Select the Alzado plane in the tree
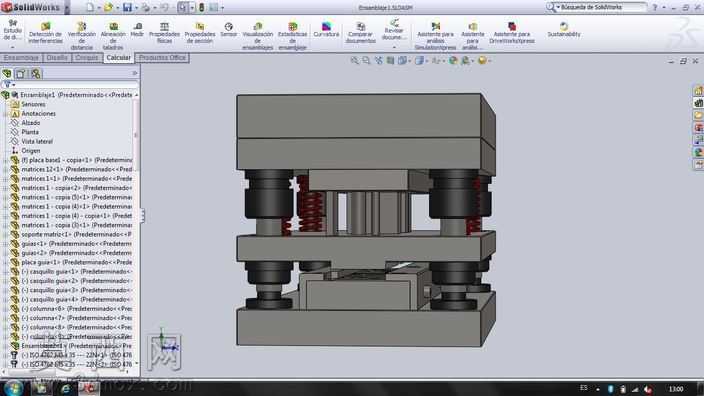The width and height of the screenshot is (704, 396). click(31, 123)
